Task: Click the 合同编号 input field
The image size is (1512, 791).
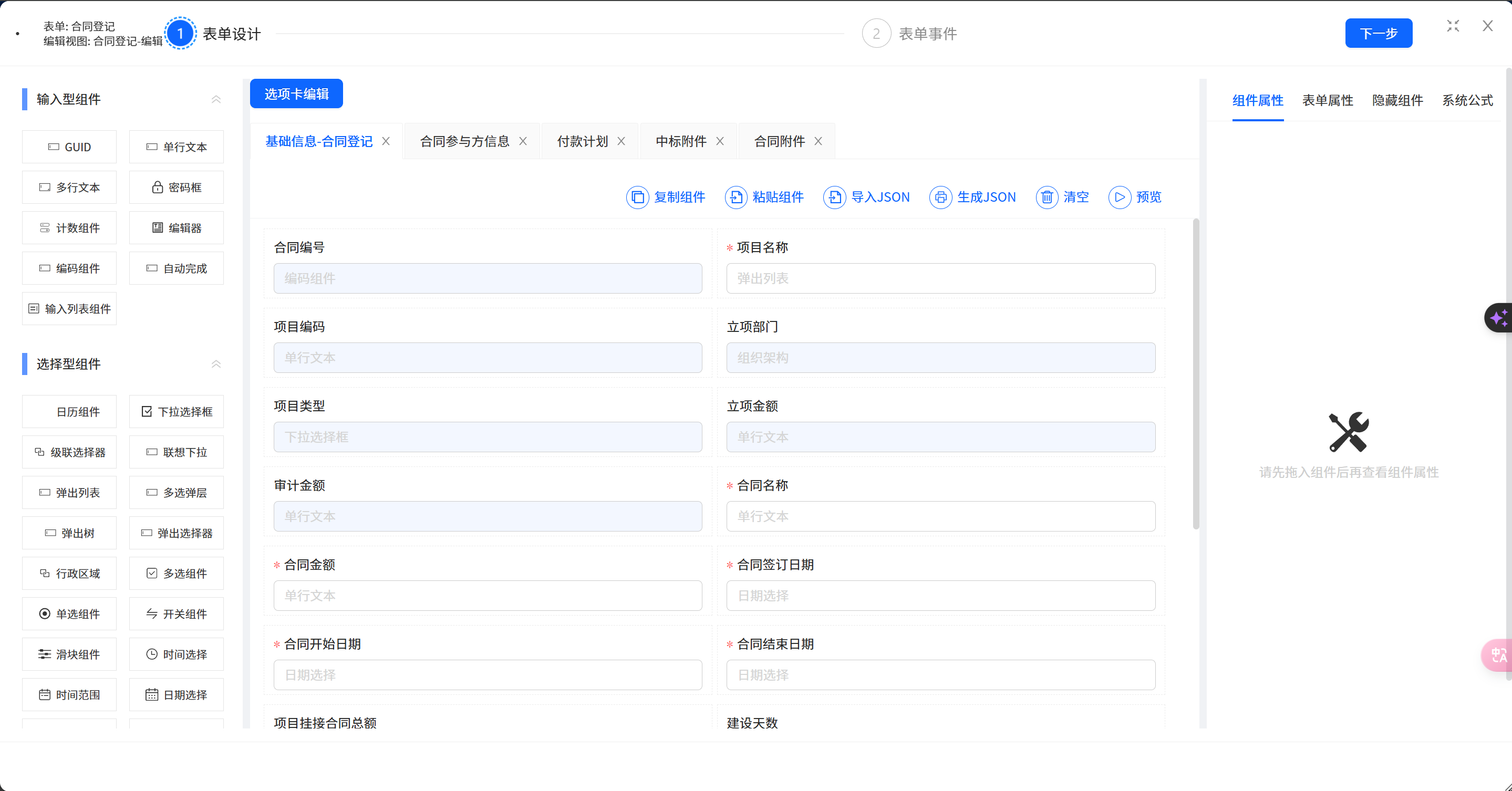Action: pos(488,278)
